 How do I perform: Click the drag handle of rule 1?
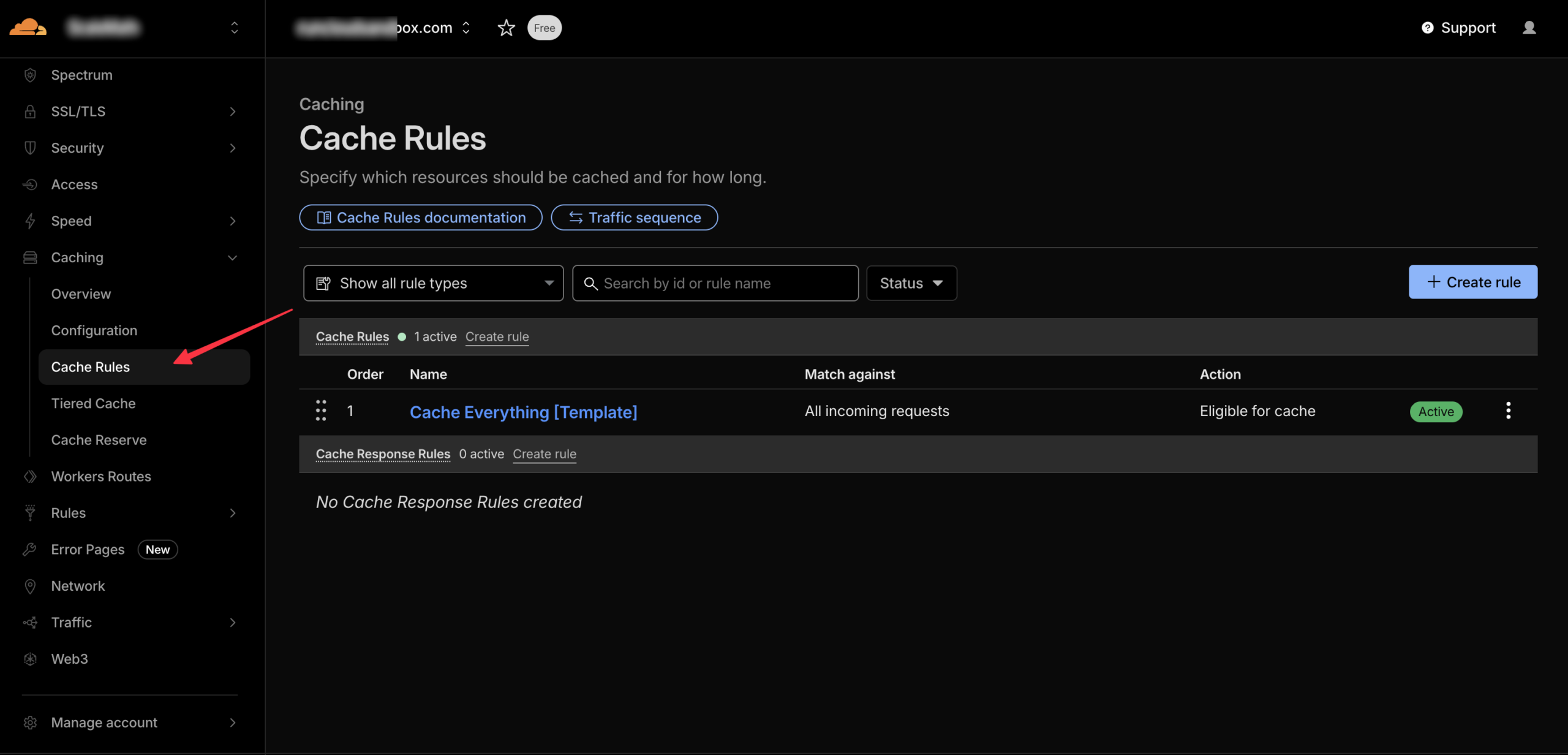320,411
